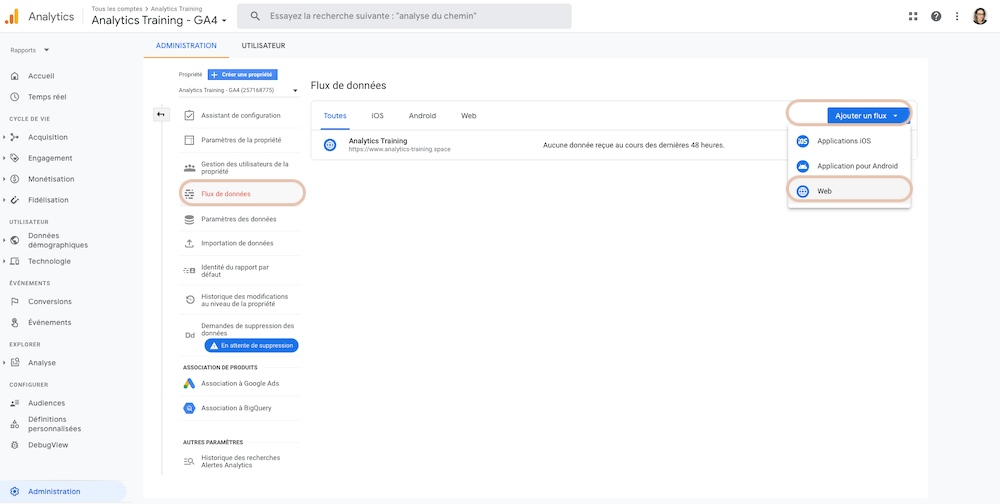Click the Ajouter un flux button
This screenshot has height=504, width=1000.
(868, 116)
